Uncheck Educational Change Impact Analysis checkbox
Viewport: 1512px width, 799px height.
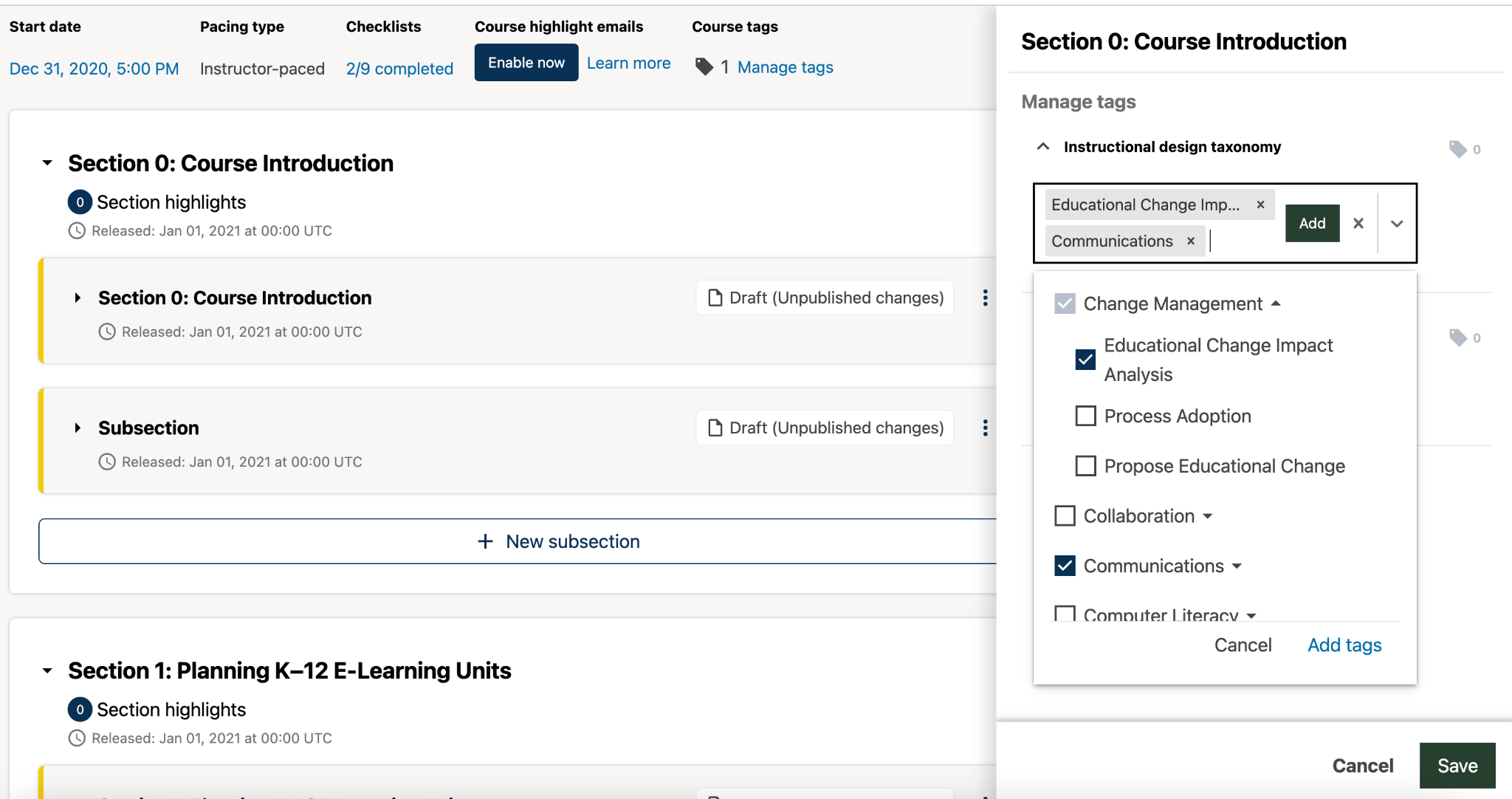1085,360
